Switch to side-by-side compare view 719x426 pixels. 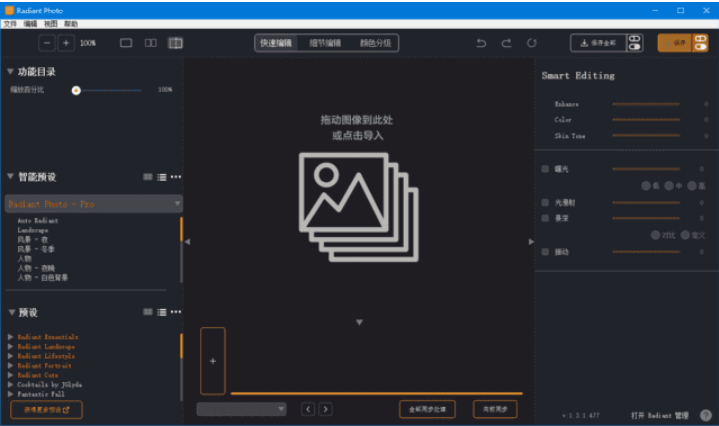151,43
